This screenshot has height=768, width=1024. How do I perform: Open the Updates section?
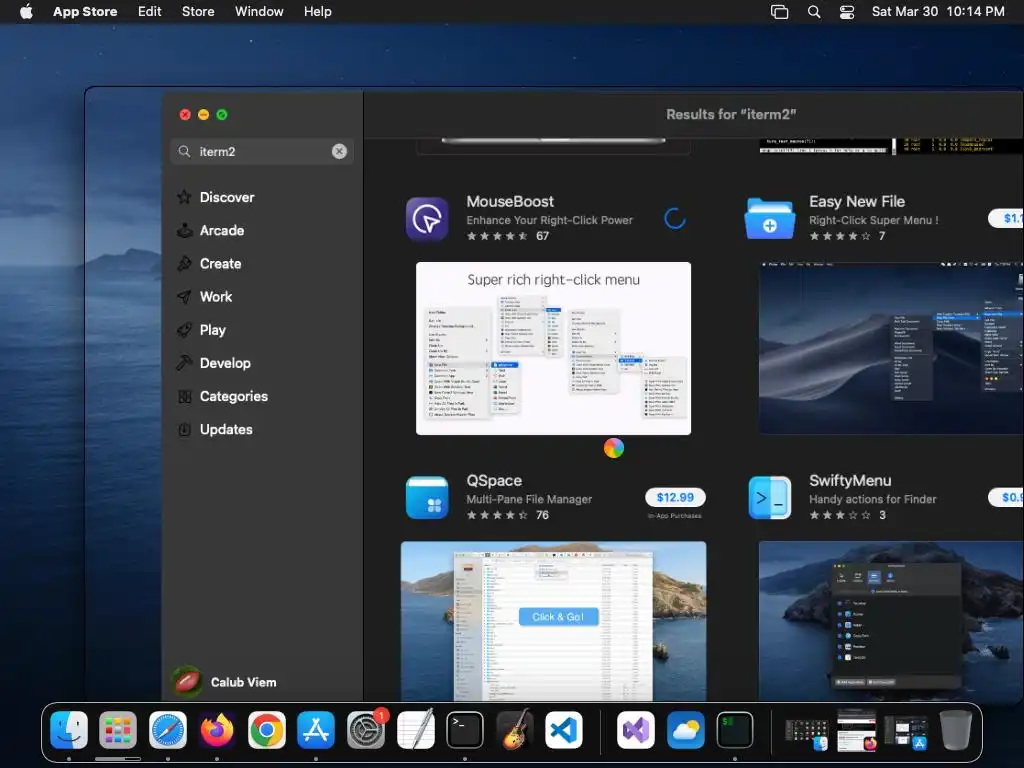(215, 430)
